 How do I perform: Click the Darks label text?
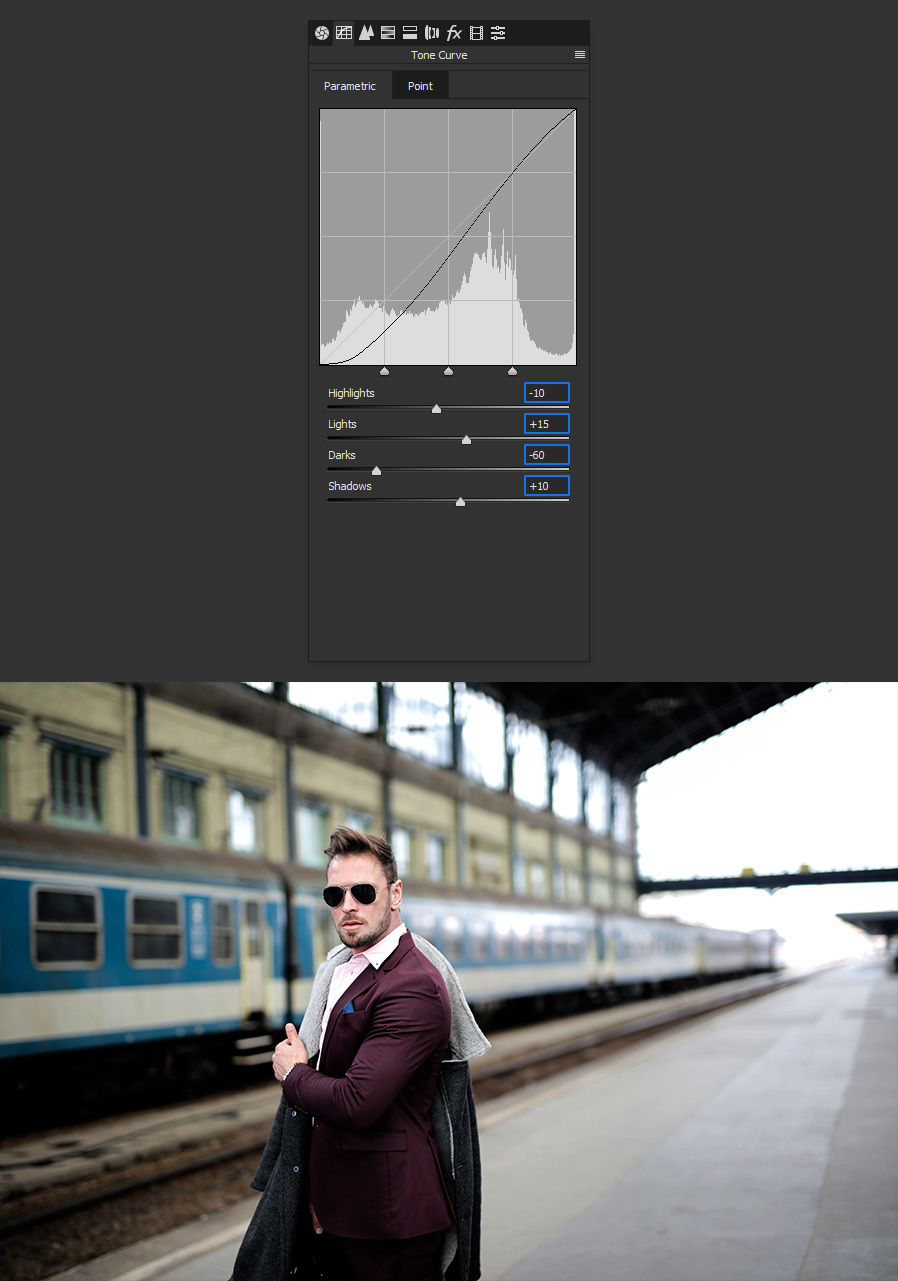coord(341,455)
